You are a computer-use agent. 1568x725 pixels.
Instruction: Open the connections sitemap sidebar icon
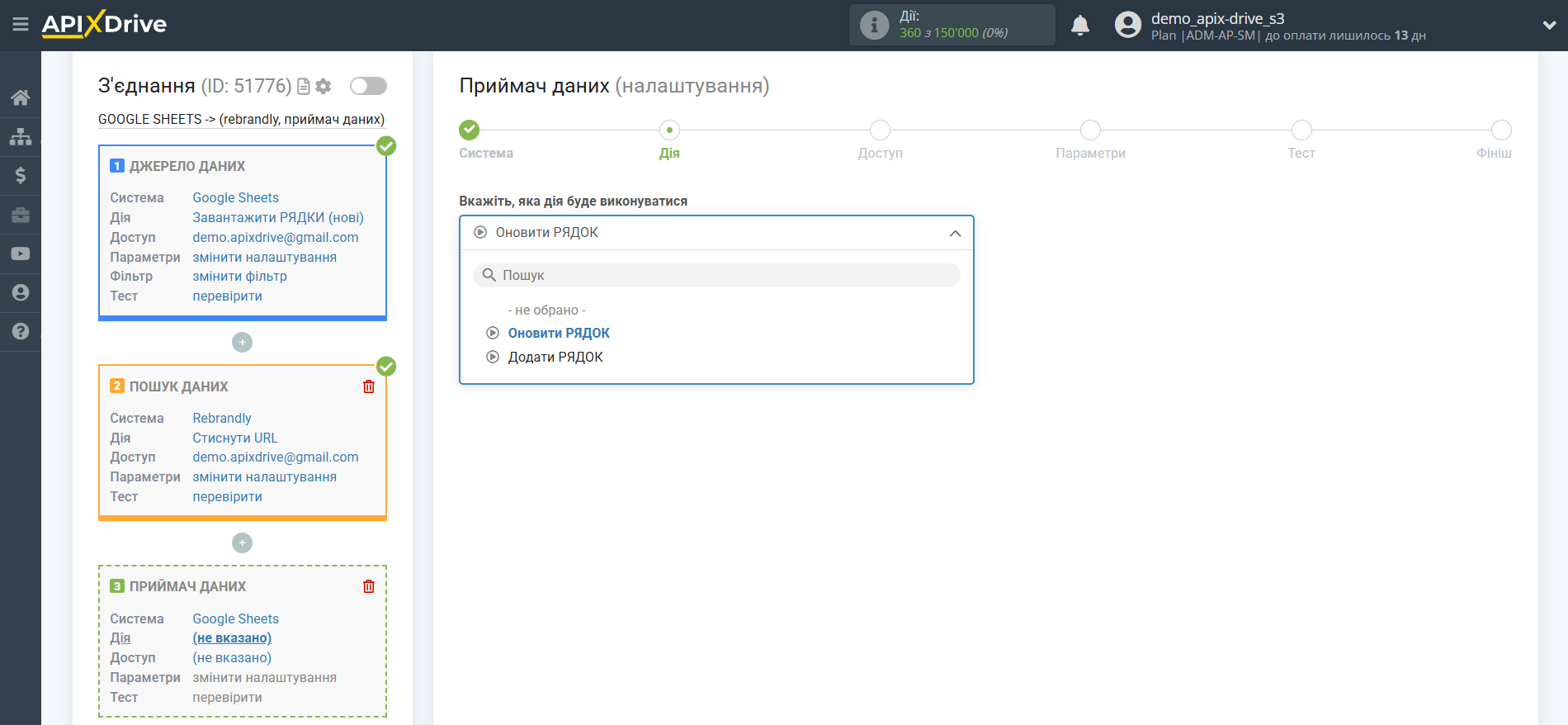(x=21, y=136)
